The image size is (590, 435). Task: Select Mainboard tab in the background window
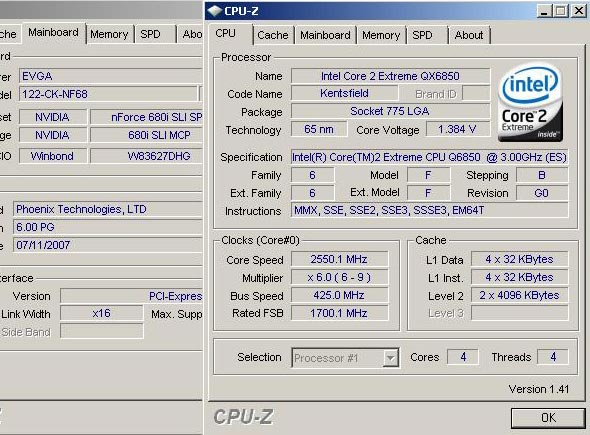coord(53,33)
